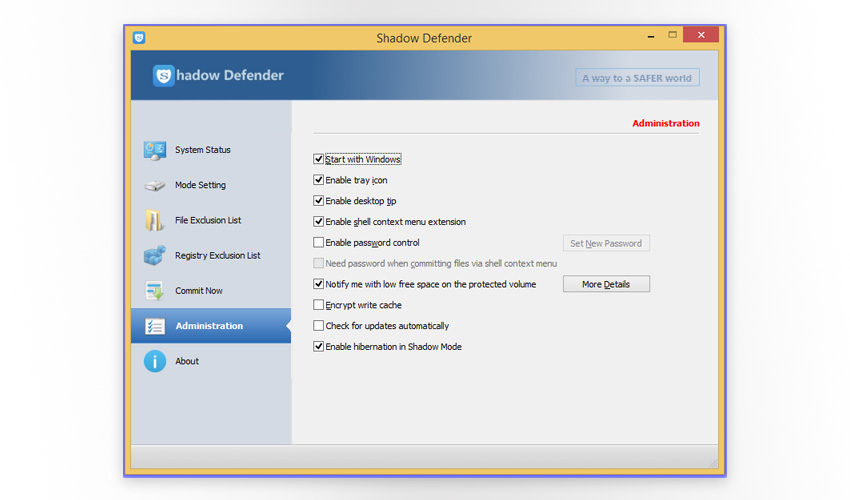Click the Mode Setting drive icon
The height and width of the screenshot is (500, 850).
(x=155, y=185)
